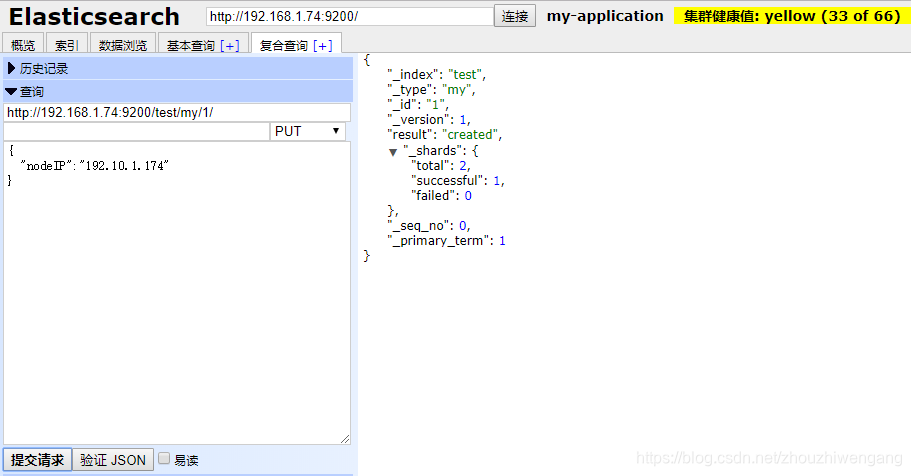911x476 pixels.
Task: Click the "_type" value "my"
Action: (x=457, y=90)
